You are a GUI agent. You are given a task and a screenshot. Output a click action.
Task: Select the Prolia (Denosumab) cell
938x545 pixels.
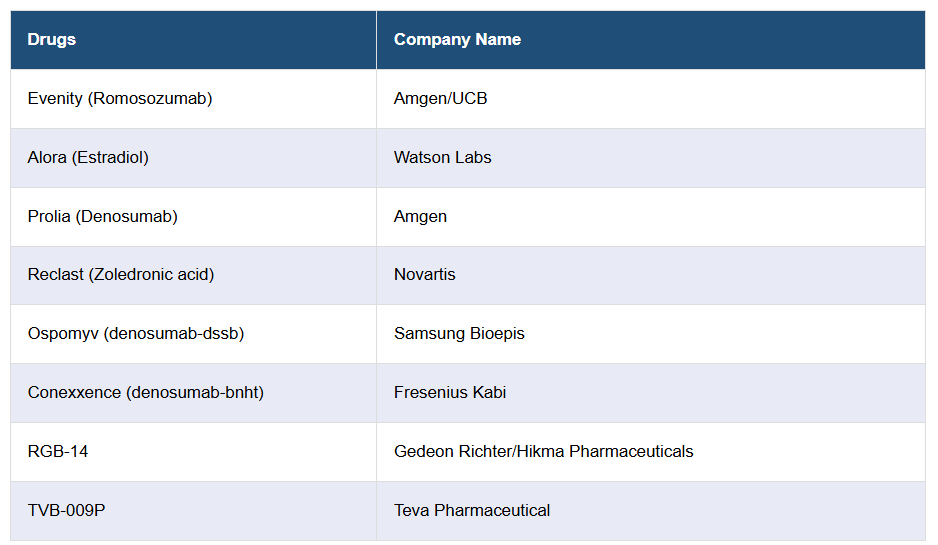[x=102, y=217]
